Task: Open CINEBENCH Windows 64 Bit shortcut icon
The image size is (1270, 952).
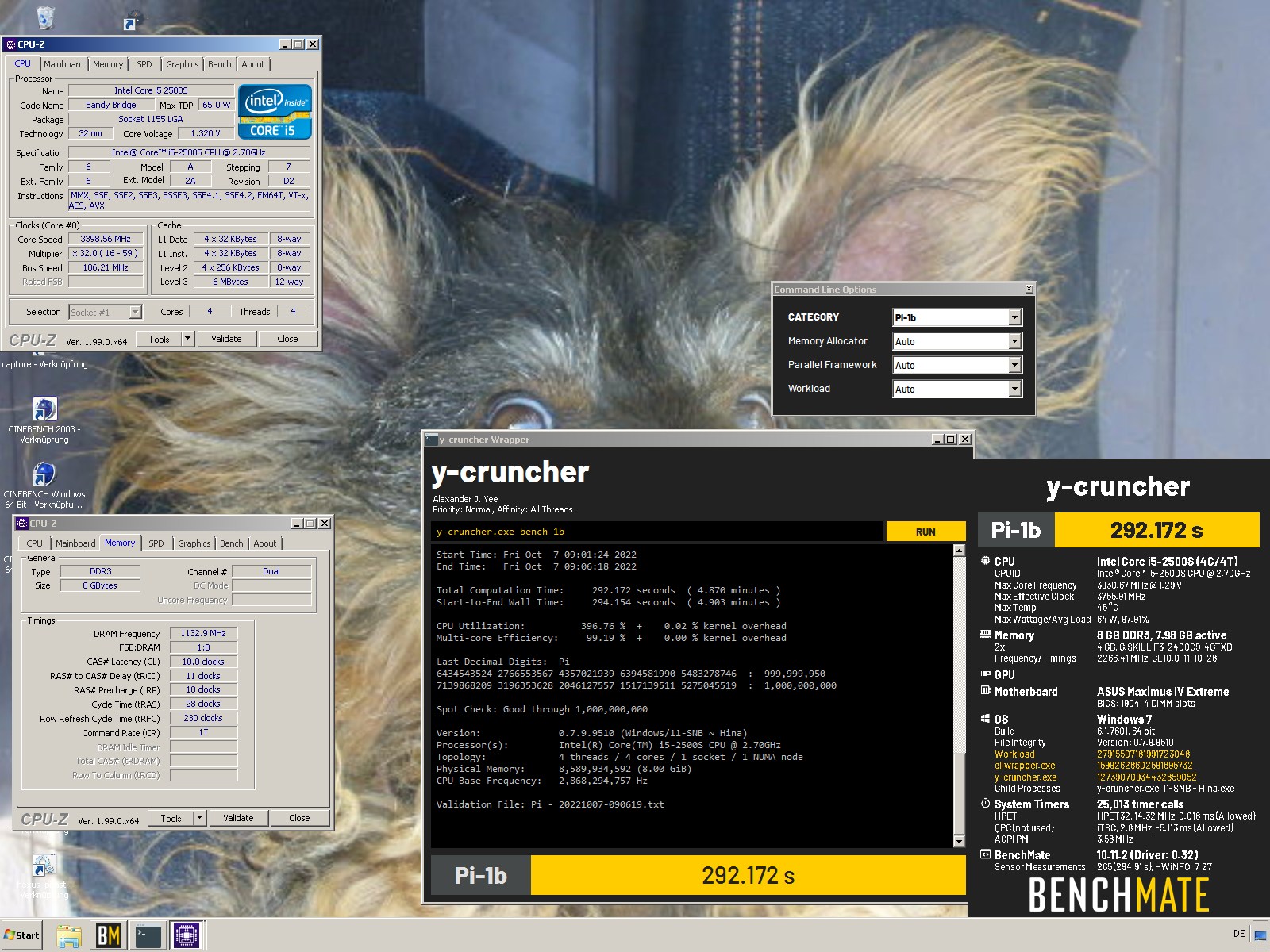Action: click(44, 474)
